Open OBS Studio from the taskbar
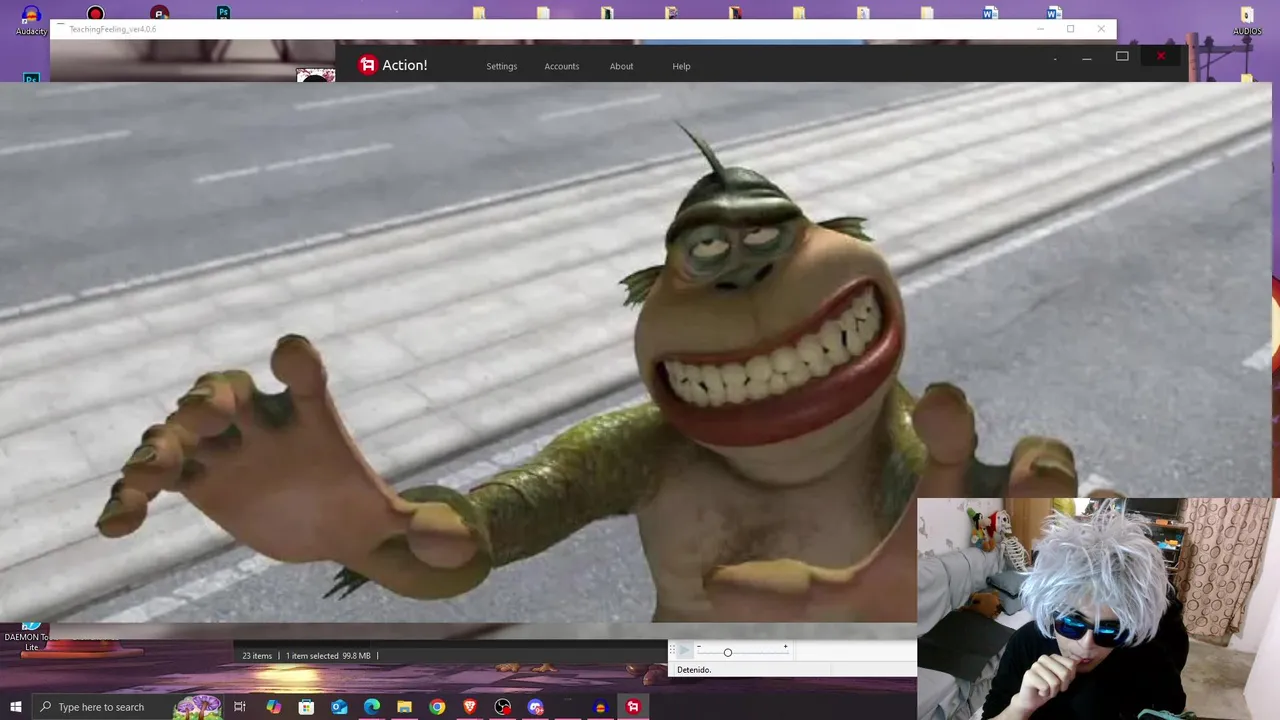1280x720 pixels. (x=503, y=707)
